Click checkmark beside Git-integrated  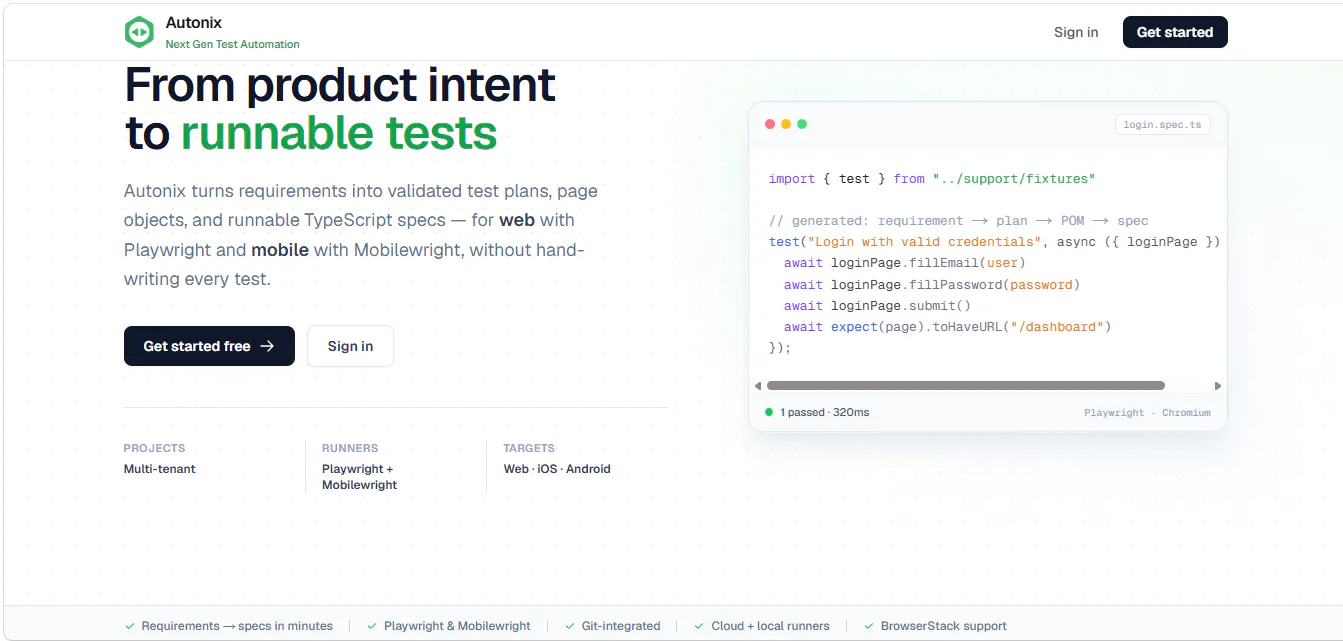click(x=570, y=626)
